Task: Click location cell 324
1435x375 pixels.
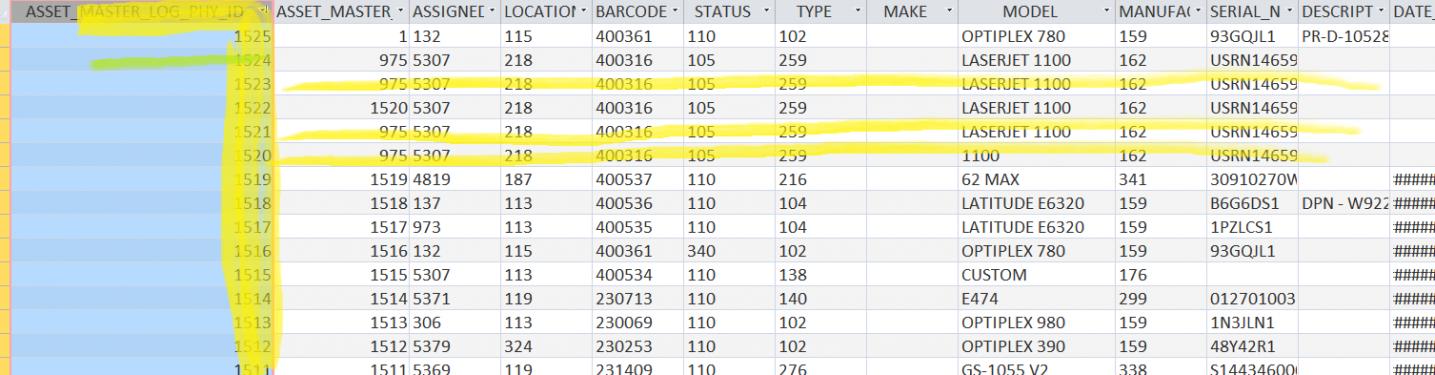Action: point(546,346)
